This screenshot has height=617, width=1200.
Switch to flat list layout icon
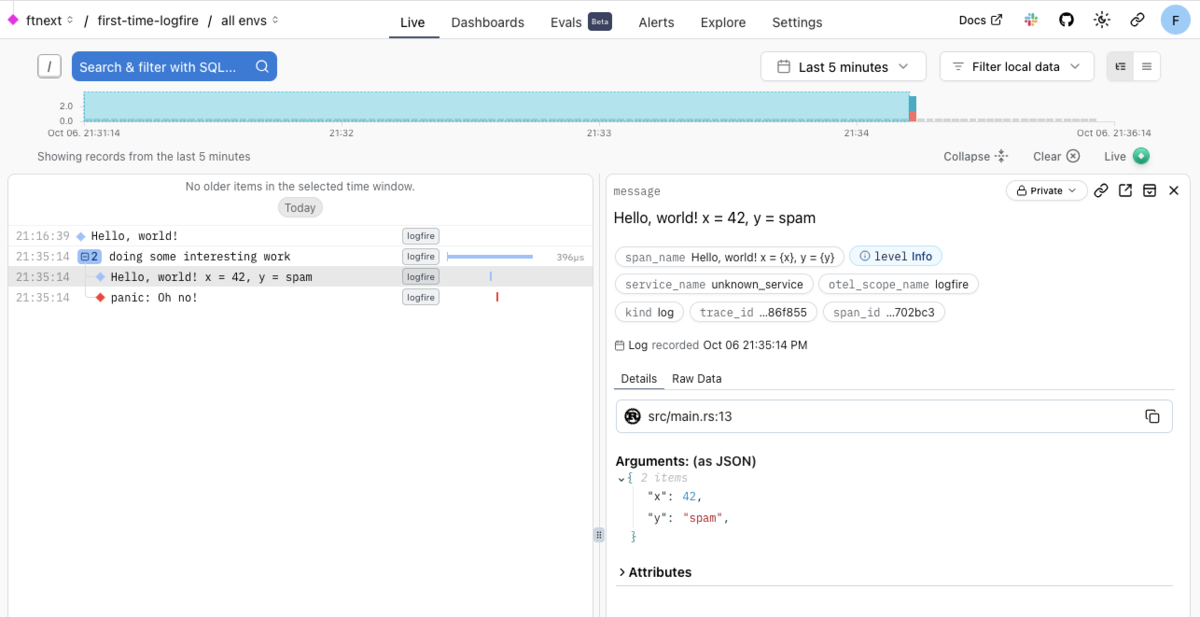coord(1147,67)
